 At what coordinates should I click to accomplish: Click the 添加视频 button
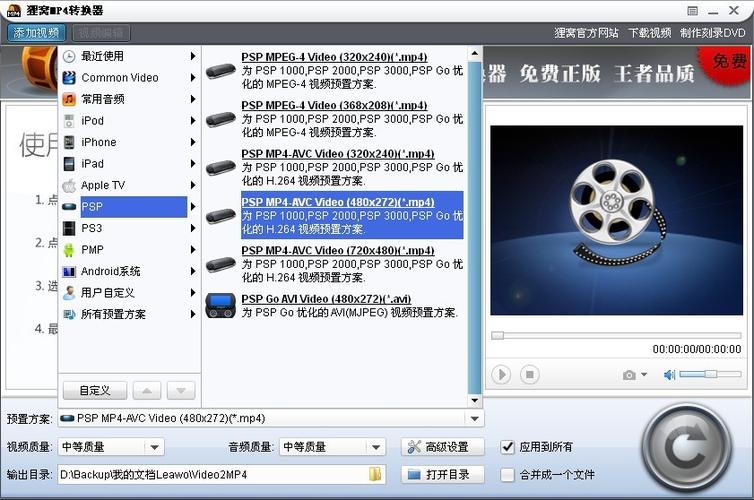(x=36, y=33)
